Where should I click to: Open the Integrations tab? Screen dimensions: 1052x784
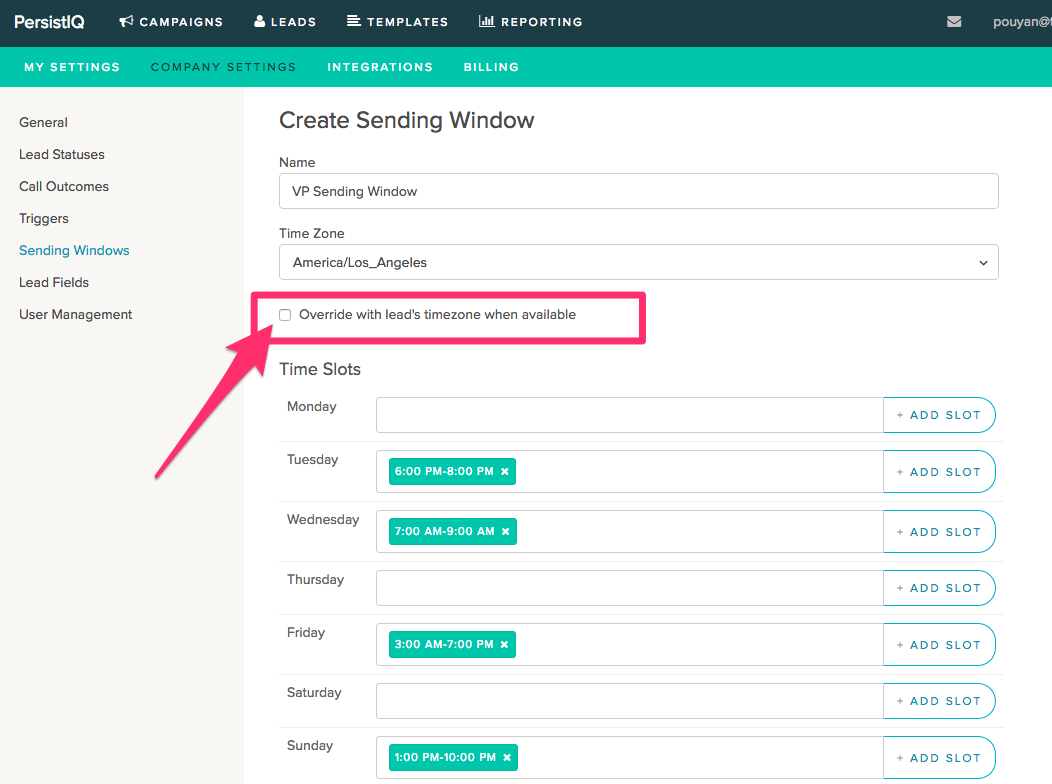[380, 67]
